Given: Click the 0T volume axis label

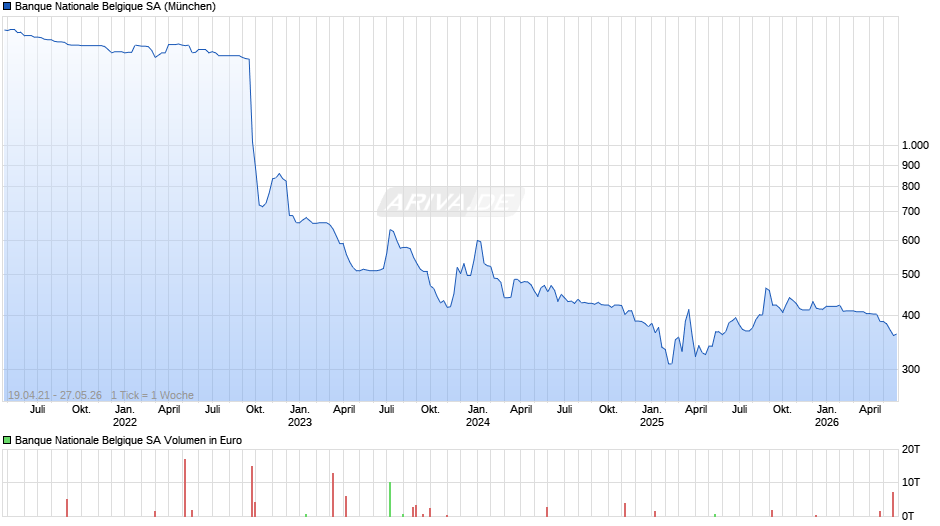Looking at the screenshot, I should coord(908,516).
